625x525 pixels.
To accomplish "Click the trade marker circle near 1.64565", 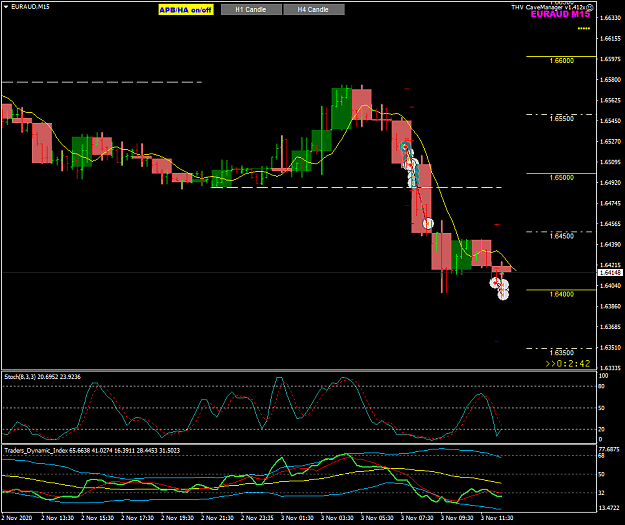I will click(x=428, y=223).
